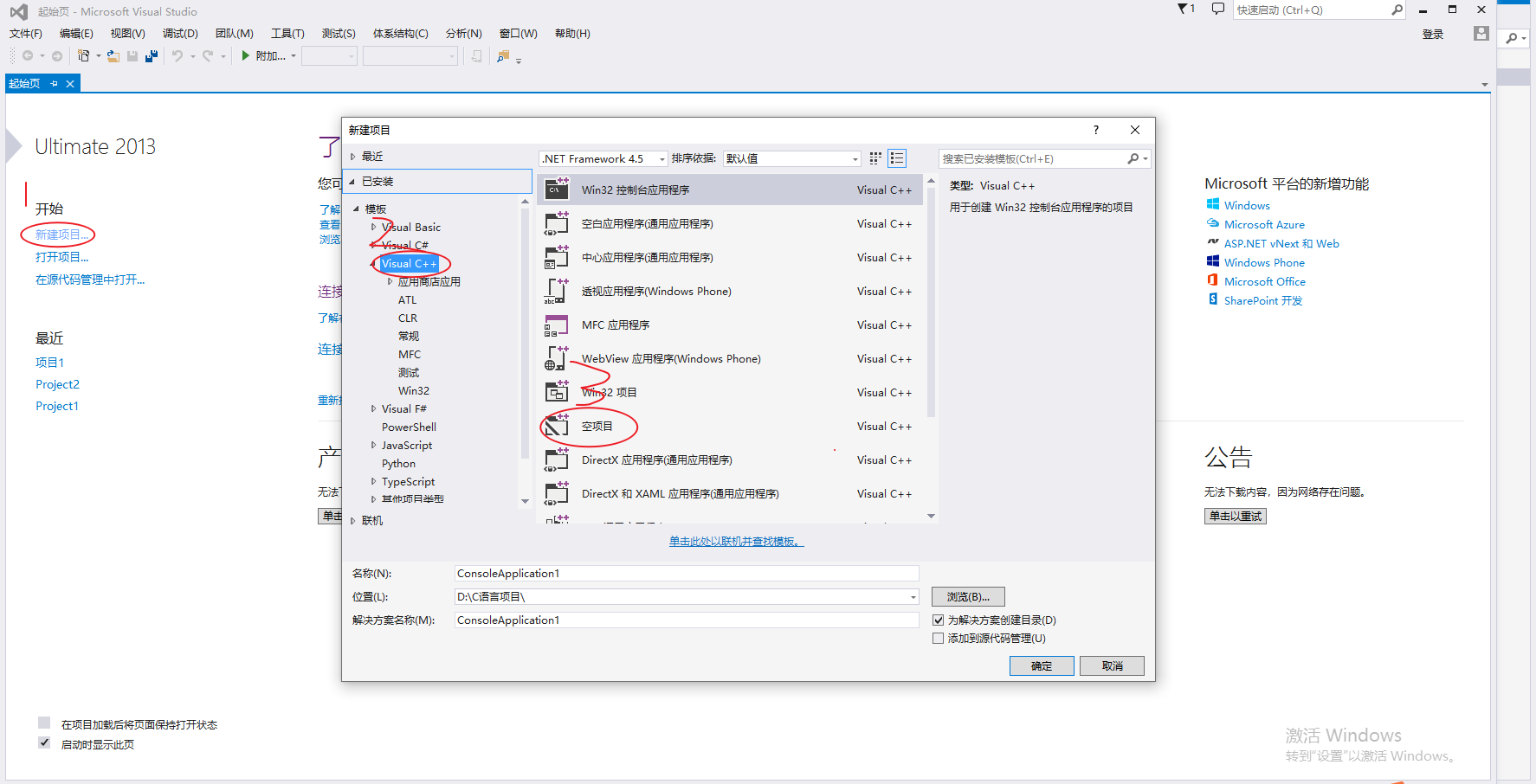Click the 确定 button
Viewport: 1536px width, 784px height.
[1042, 665]
